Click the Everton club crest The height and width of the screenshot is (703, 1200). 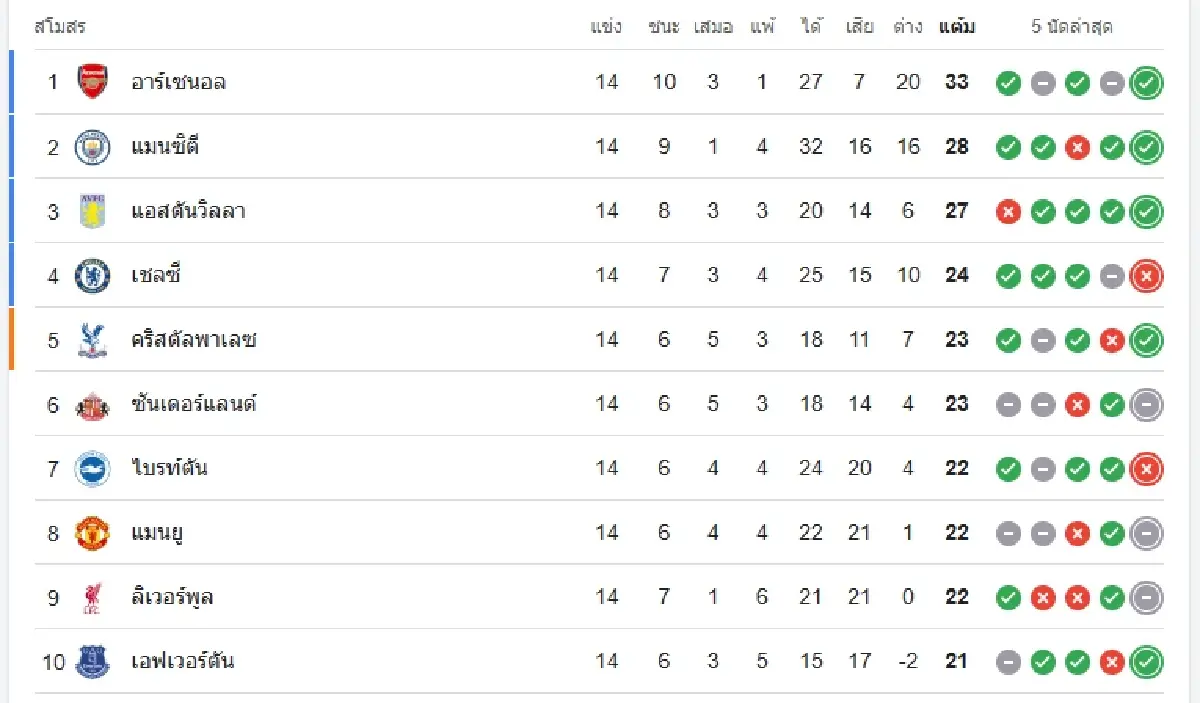[x=93, y=661]
